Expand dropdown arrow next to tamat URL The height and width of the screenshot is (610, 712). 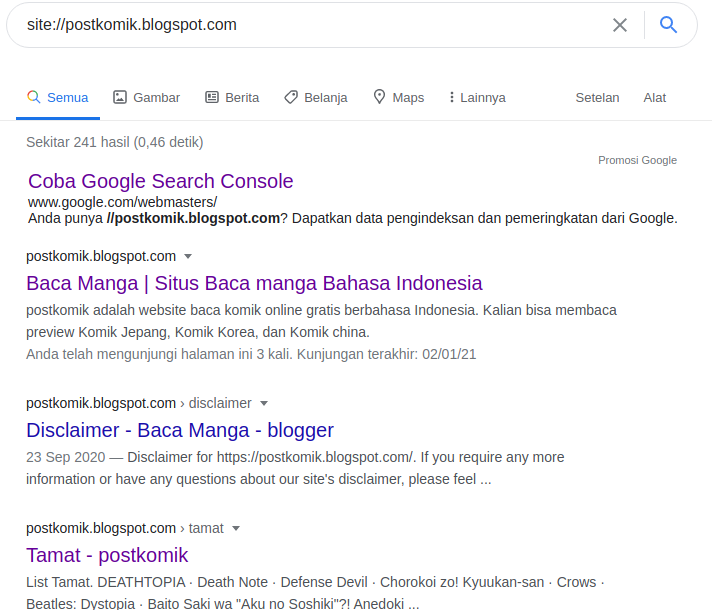pyautogui.click(x=236, y=528)
